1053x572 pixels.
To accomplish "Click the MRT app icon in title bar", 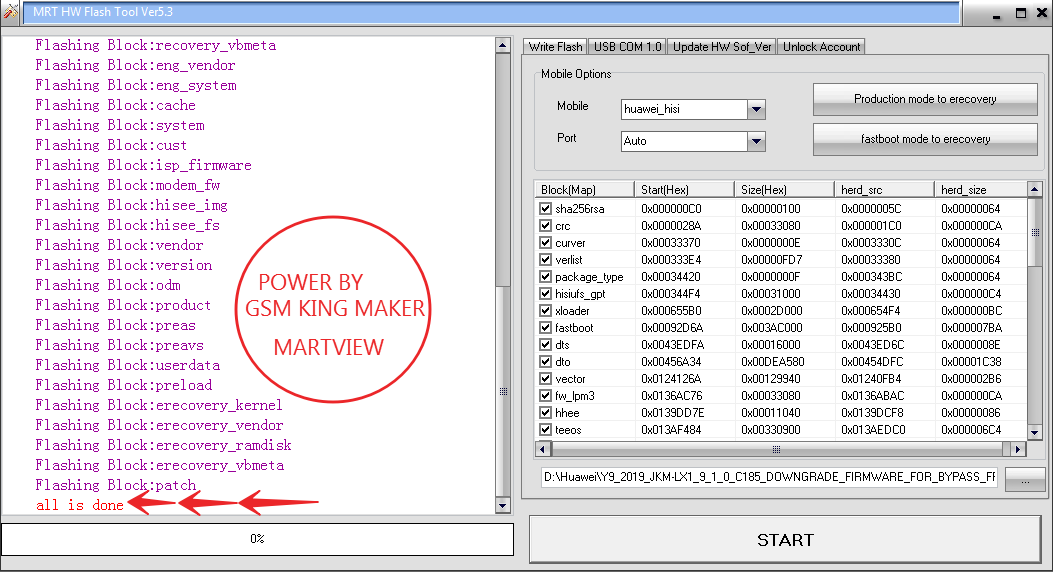I will (10, 11).
